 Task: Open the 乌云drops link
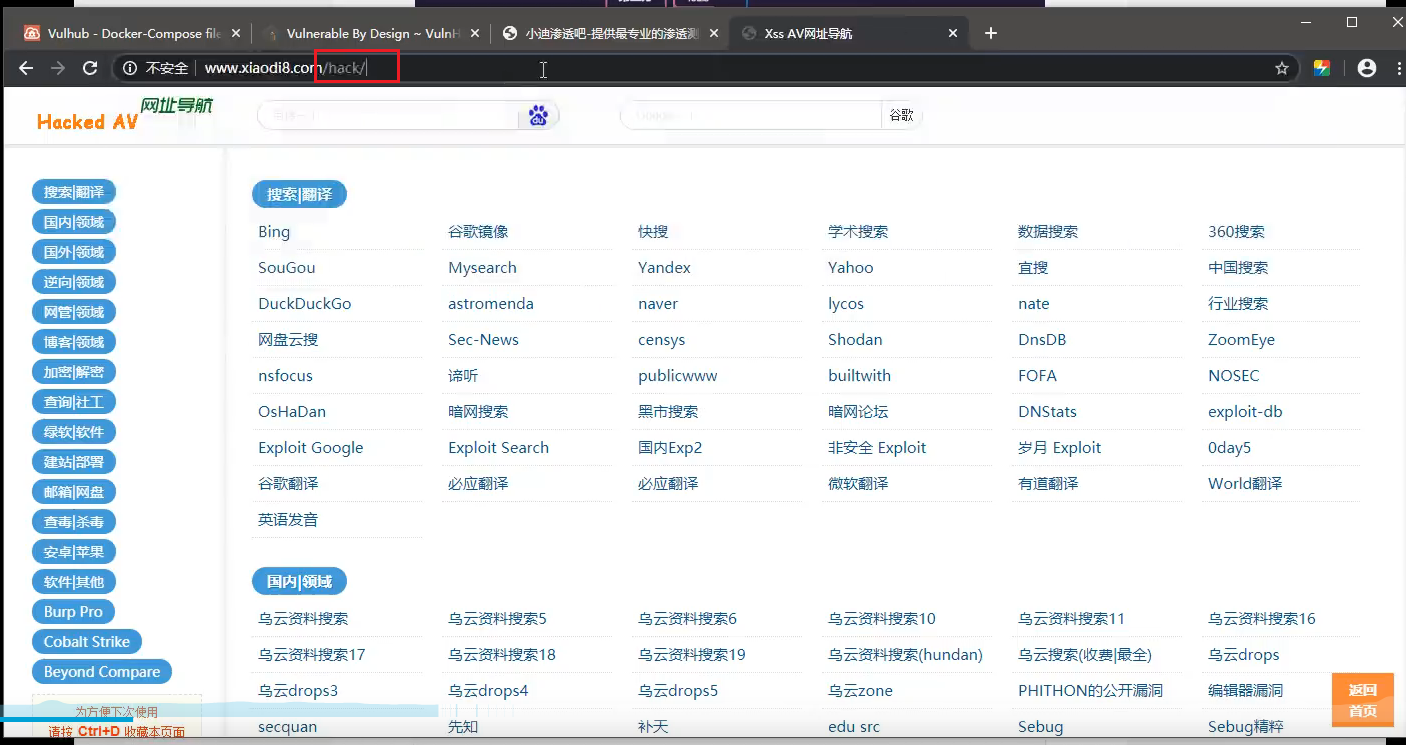click(x=1244, y=655)
